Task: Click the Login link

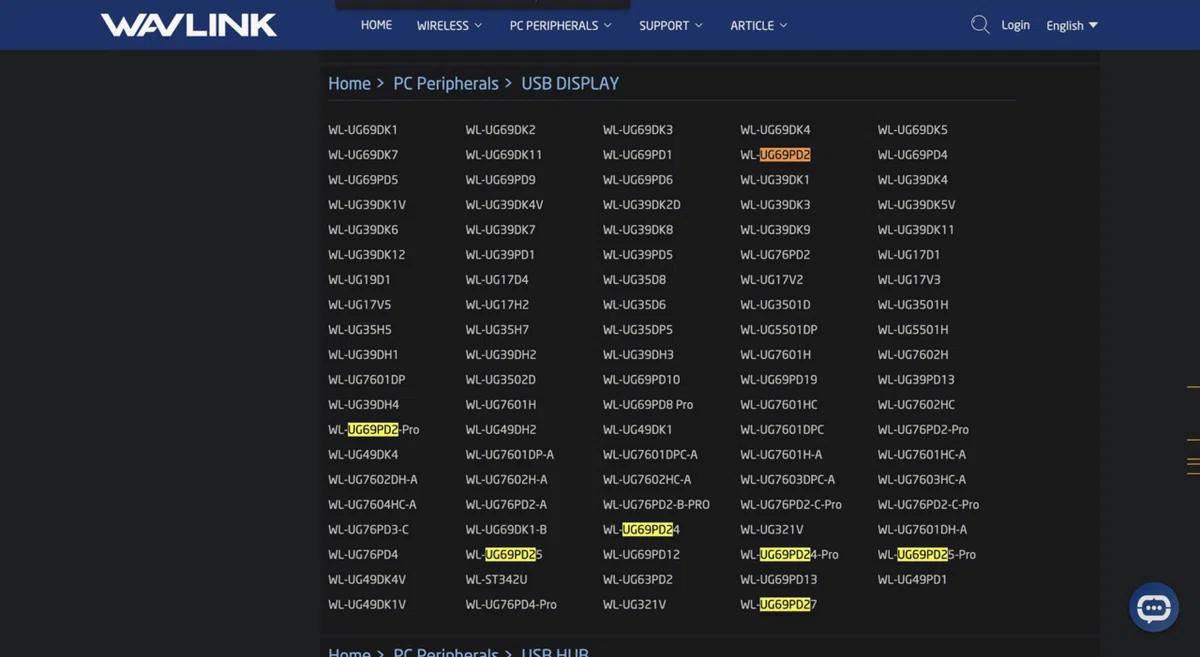Action: click(x=1015, y=25)
